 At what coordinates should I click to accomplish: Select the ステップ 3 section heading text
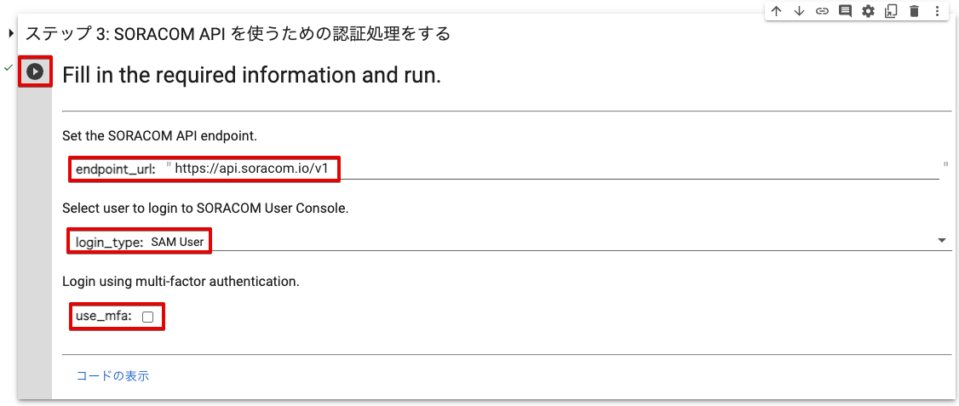238,33
